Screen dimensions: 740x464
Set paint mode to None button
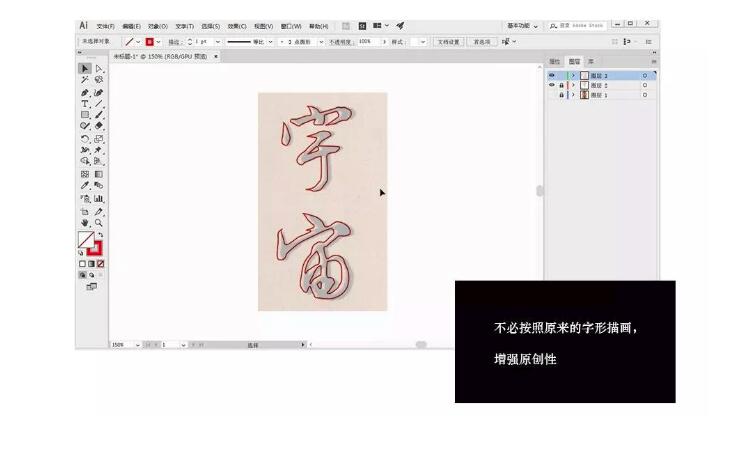(x=100, y=264)
